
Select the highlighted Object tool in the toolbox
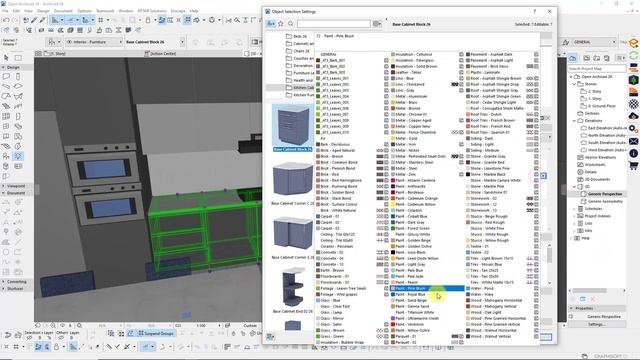(x=18, y=156)
